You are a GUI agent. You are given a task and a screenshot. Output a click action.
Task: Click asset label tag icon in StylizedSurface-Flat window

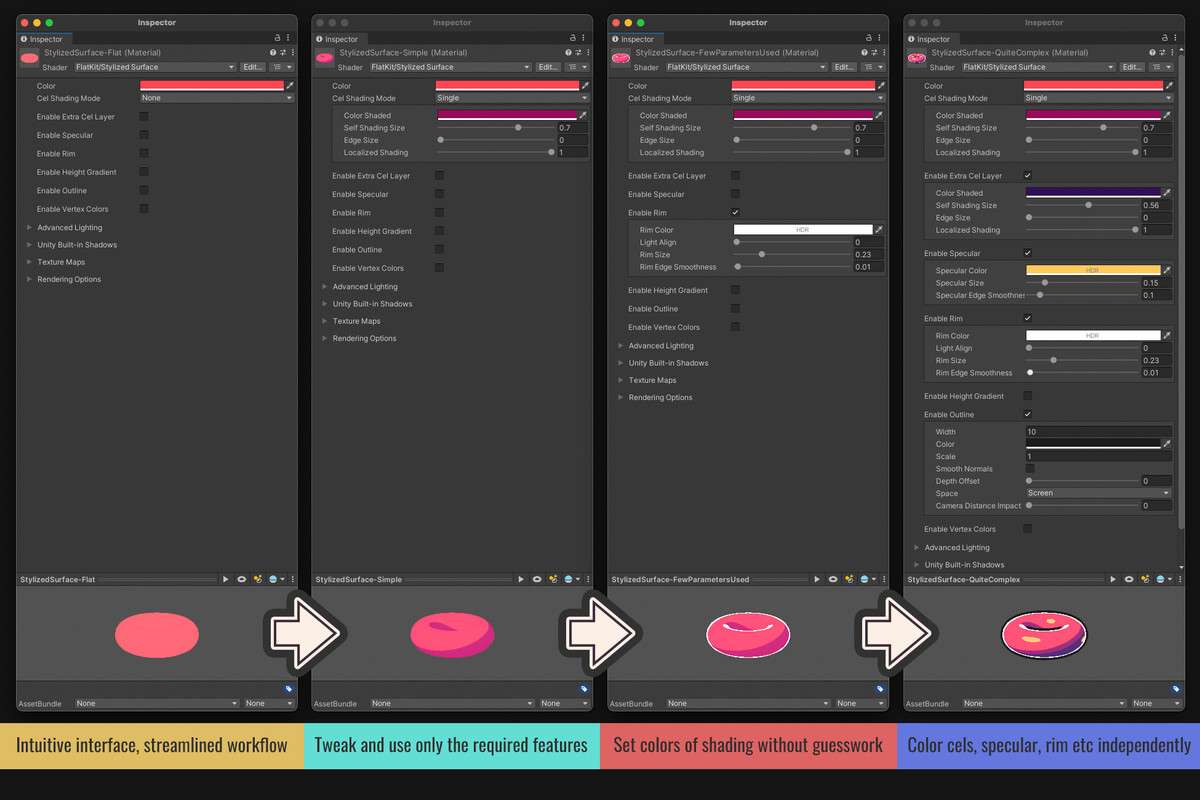pos(289,689)
